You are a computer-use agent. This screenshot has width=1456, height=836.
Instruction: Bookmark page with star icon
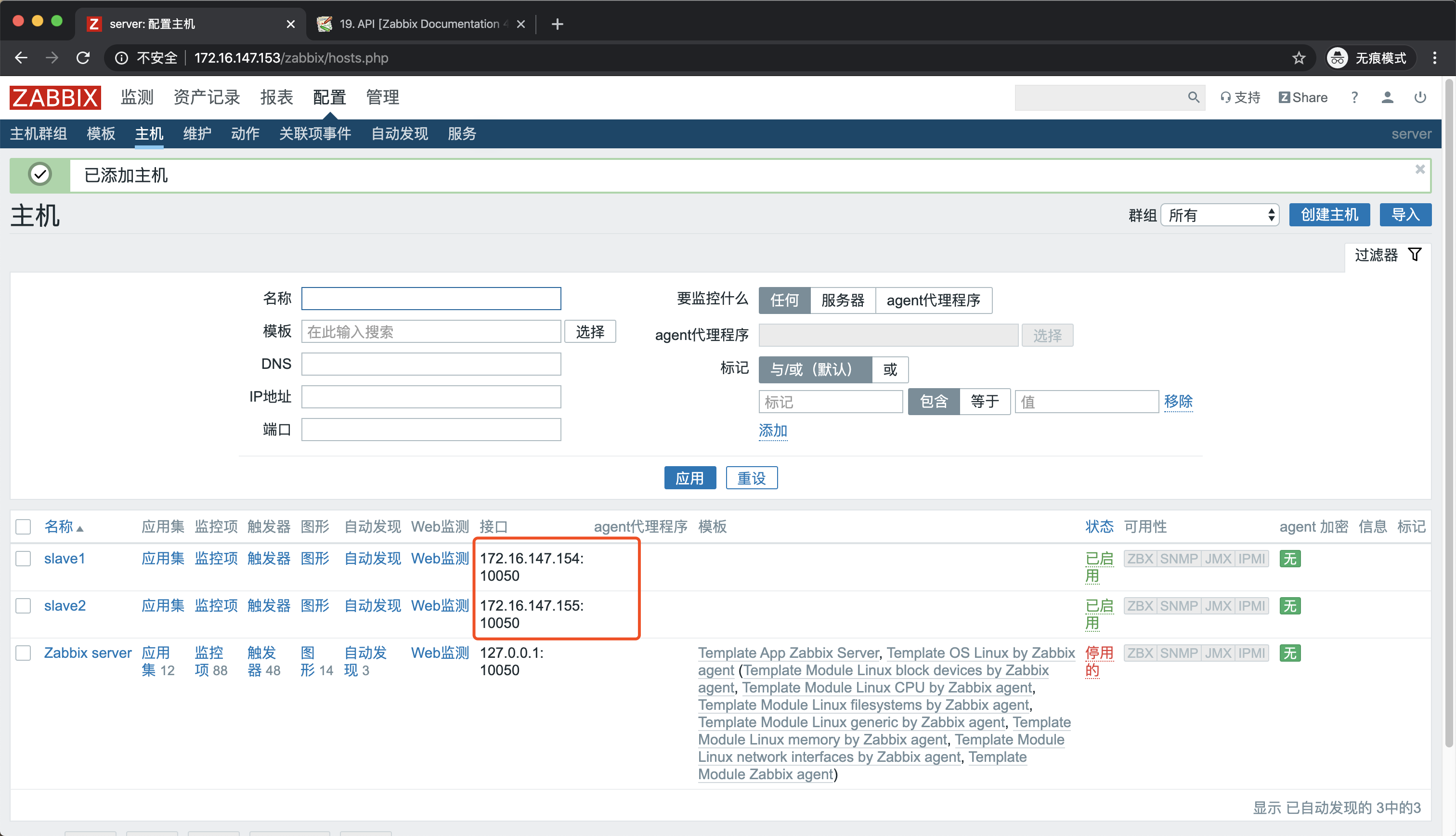coord(1299,58)
